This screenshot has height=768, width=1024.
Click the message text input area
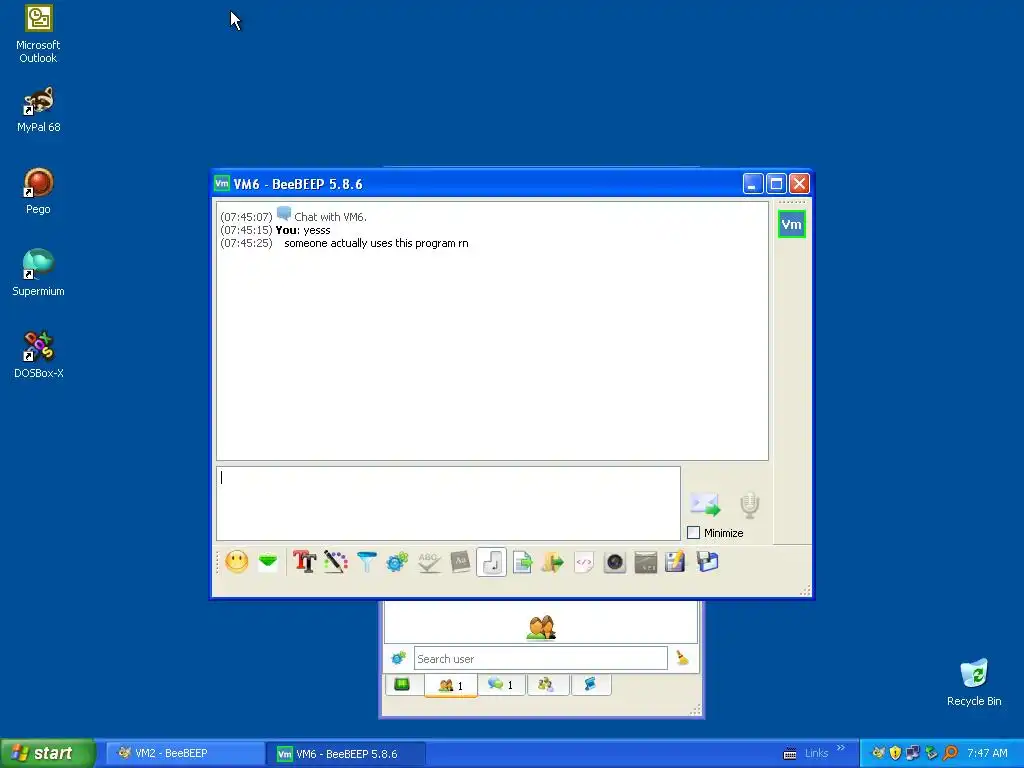tap(449, 504)
